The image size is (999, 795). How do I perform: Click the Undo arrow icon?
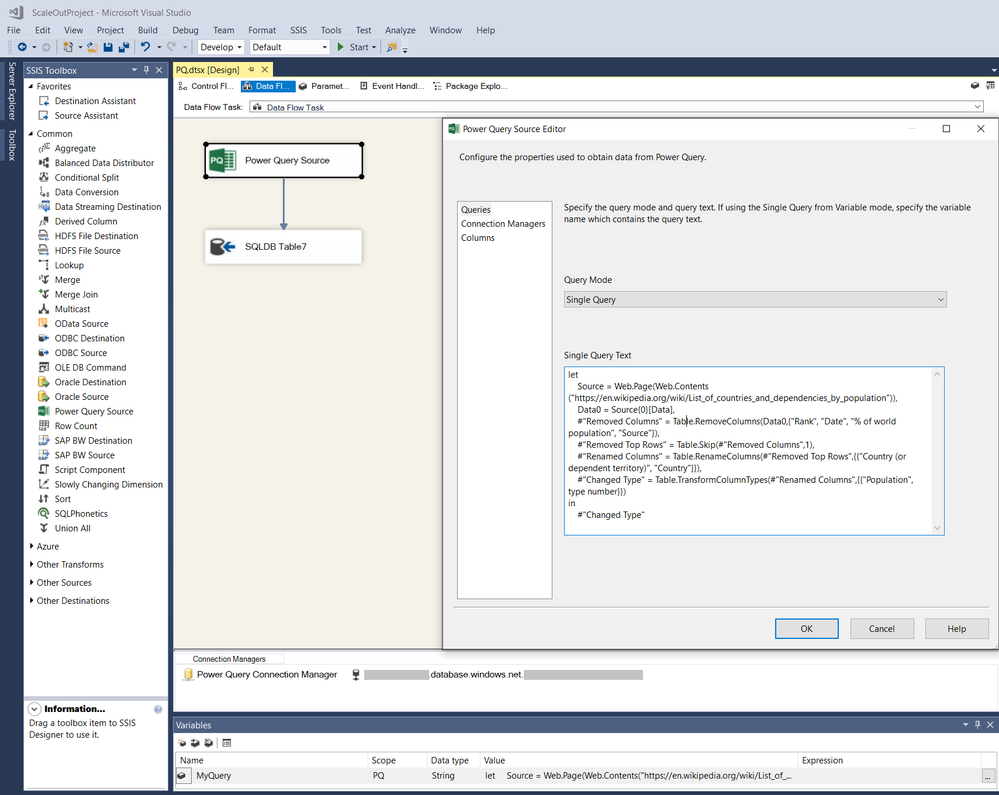(145, 47)
